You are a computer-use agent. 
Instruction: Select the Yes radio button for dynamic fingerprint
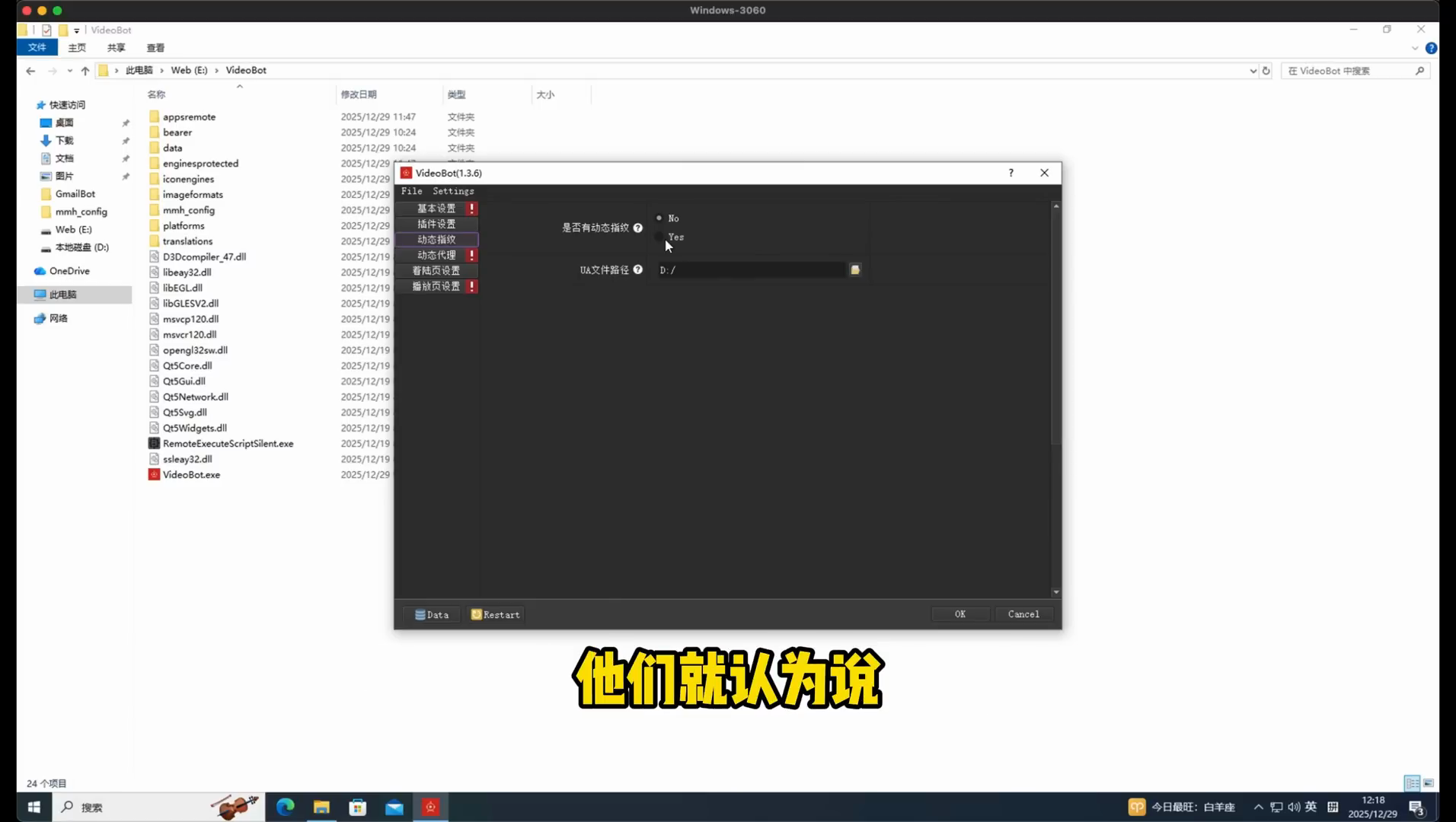coord(659,237)
